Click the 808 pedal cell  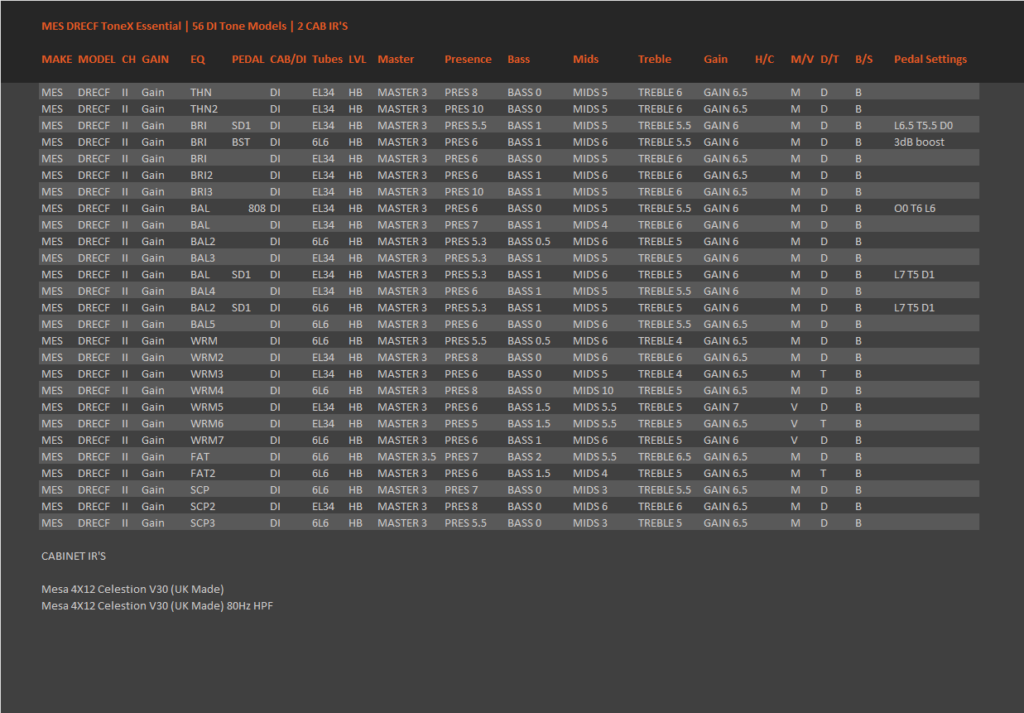coord(257,208)
